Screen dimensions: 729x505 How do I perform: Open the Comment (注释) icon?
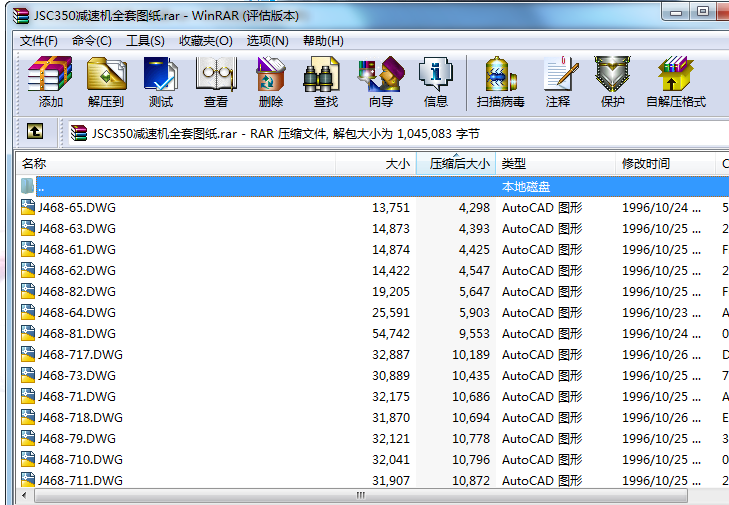pos(562,73)
